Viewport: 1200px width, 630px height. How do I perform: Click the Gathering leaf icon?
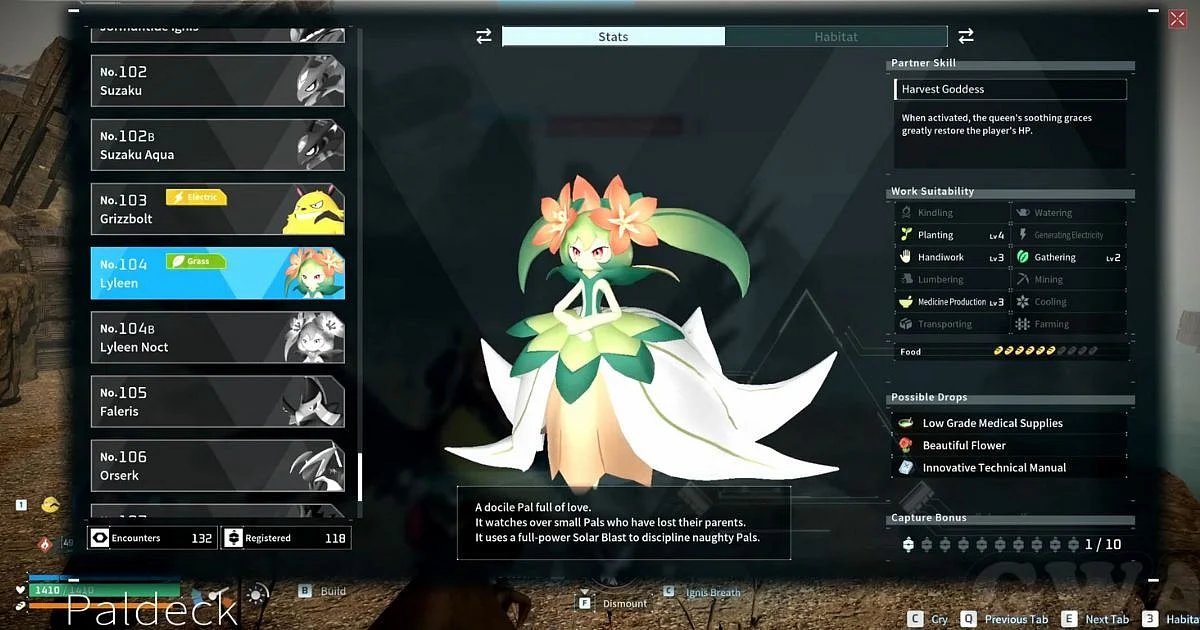[1023, 257]
